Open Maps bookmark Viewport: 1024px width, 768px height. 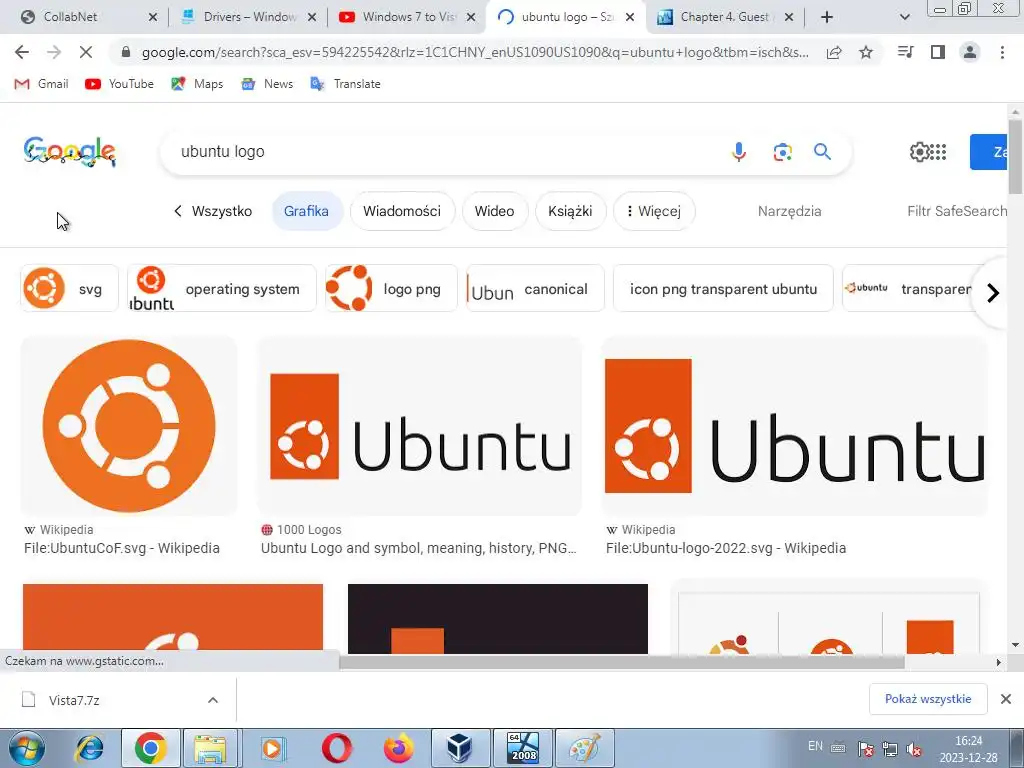pos(197,84)
